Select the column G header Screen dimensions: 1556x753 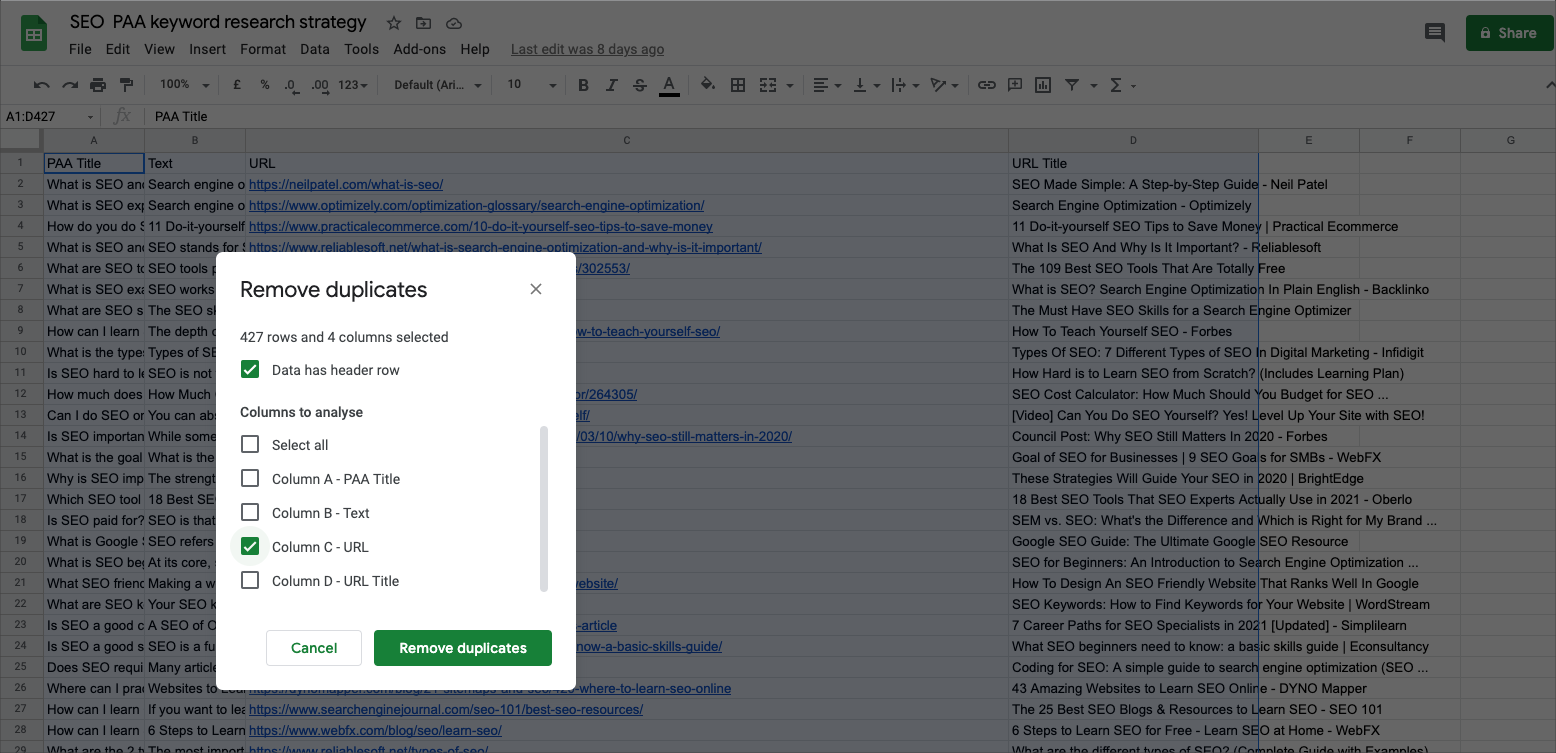(x=1509, y=140)
